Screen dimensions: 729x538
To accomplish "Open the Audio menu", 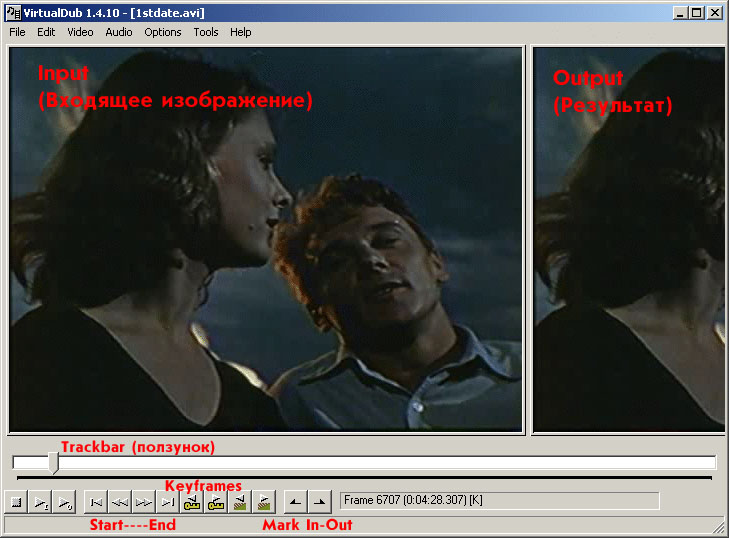I will tap(119, 32).
